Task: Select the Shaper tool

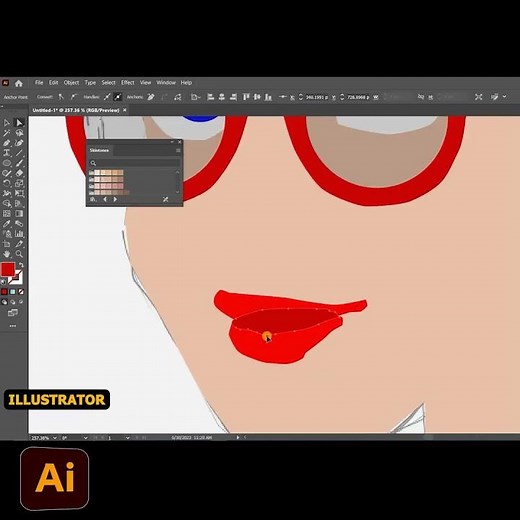Action: 7,173
